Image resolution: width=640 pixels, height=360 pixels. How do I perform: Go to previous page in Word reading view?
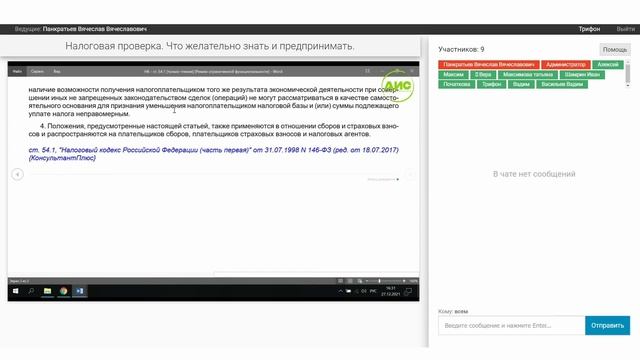pyautogui.click(x=17, y=174)
